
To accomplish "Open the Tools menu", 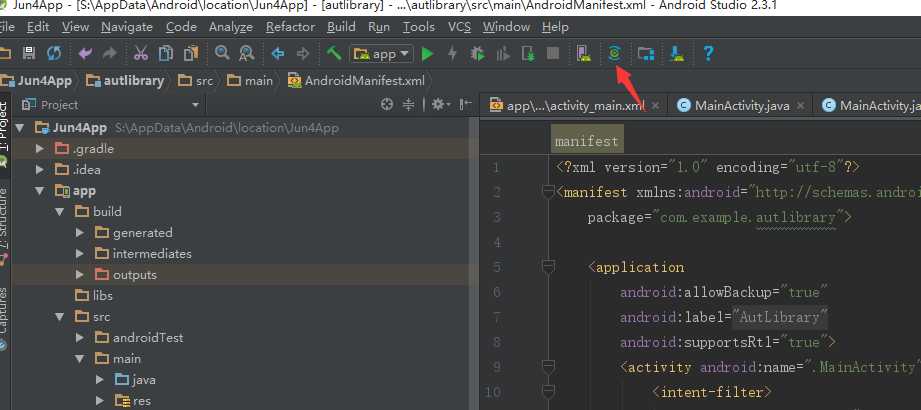I will (x=419, y=27).
